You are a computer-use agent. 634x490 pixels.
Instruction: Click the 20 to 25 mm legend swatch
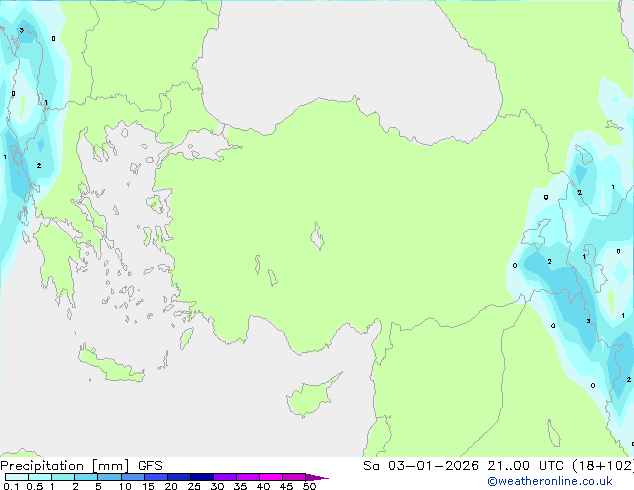[178, 477]
